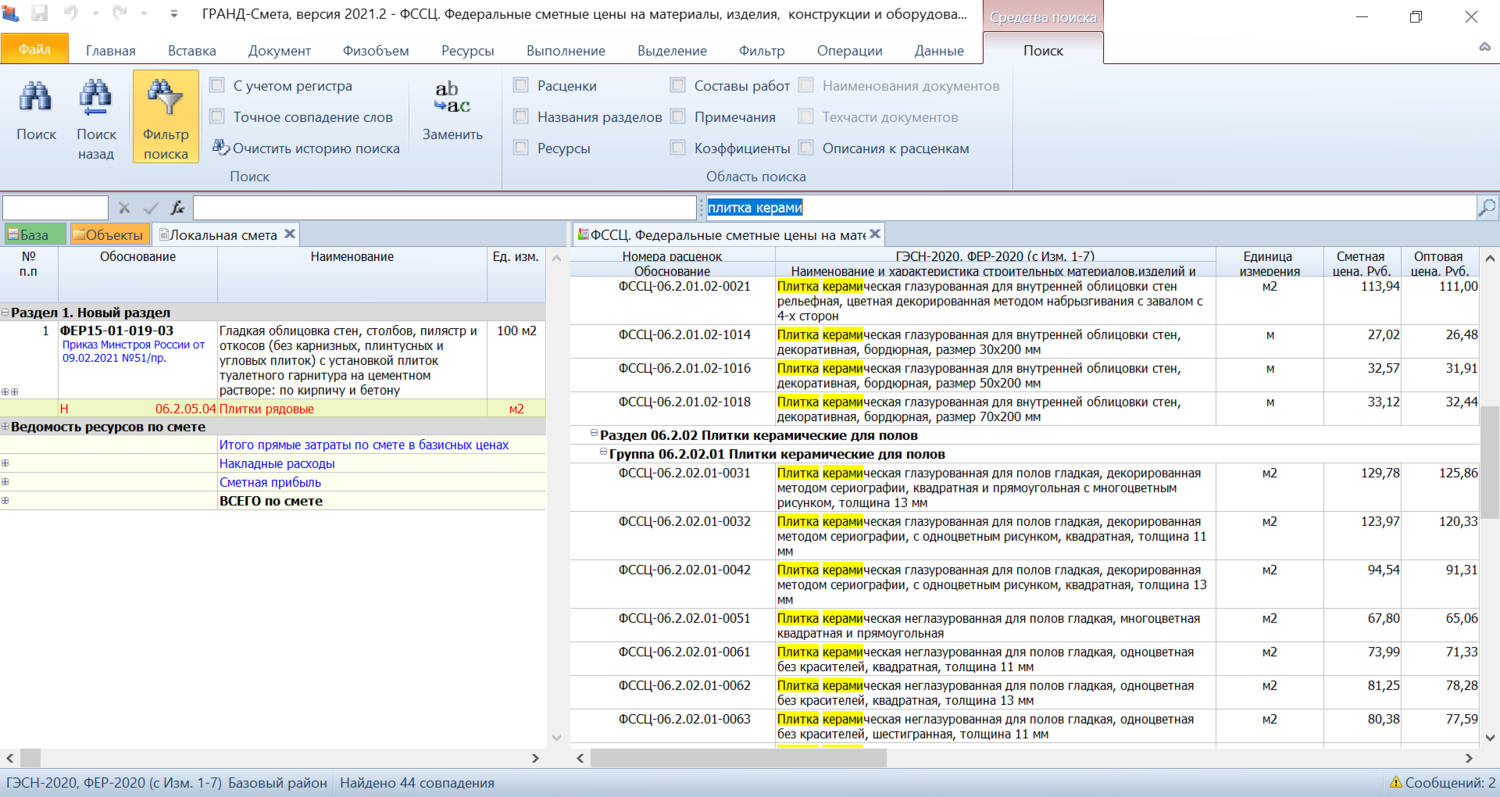Click the right panel vertical scrollbar thumb
1500x797 pixels.
coord(1489,460)
